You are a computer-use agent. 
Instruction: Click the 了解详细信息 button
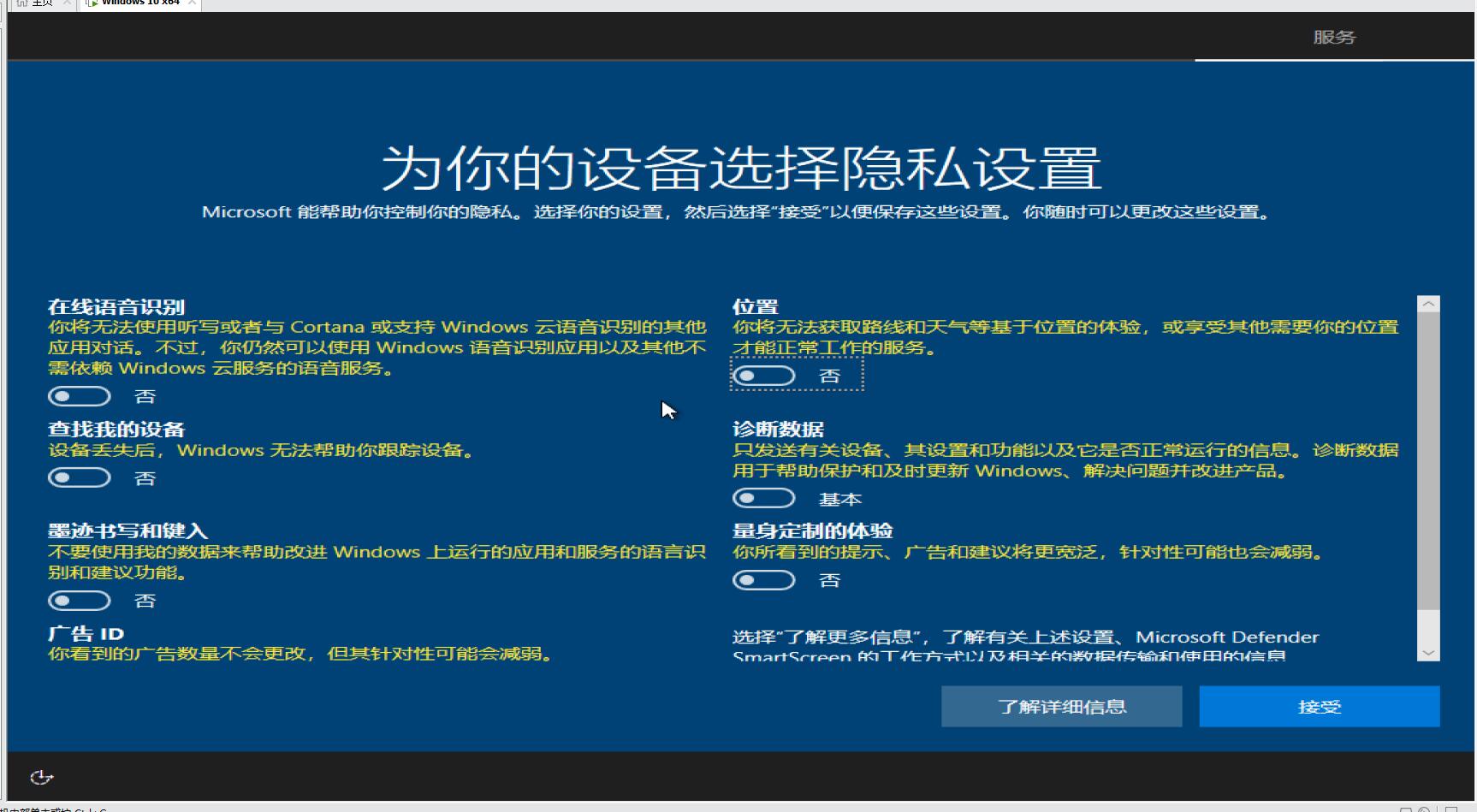(1061, 707)
